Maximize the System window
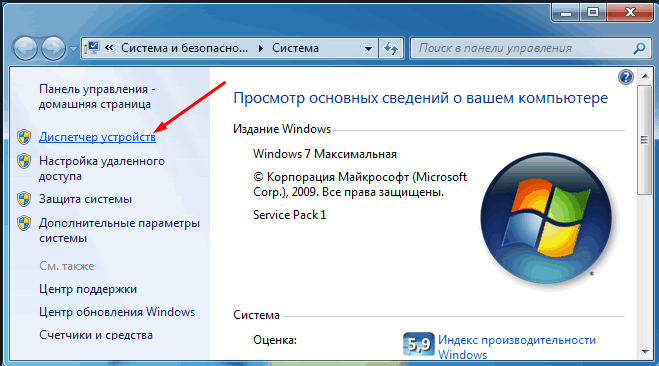The width and height of the screenshot is (659, 366). (593, 13)
